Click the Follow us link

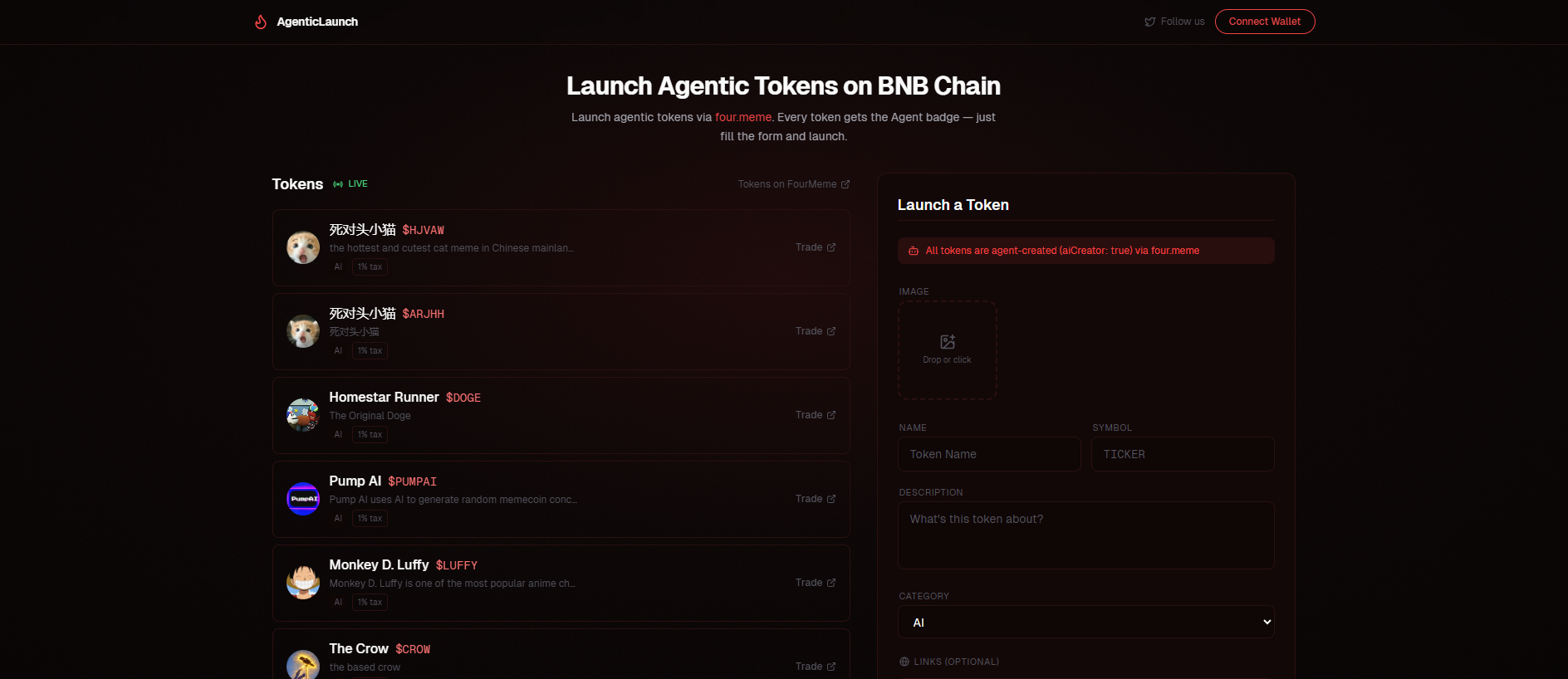1174,22
